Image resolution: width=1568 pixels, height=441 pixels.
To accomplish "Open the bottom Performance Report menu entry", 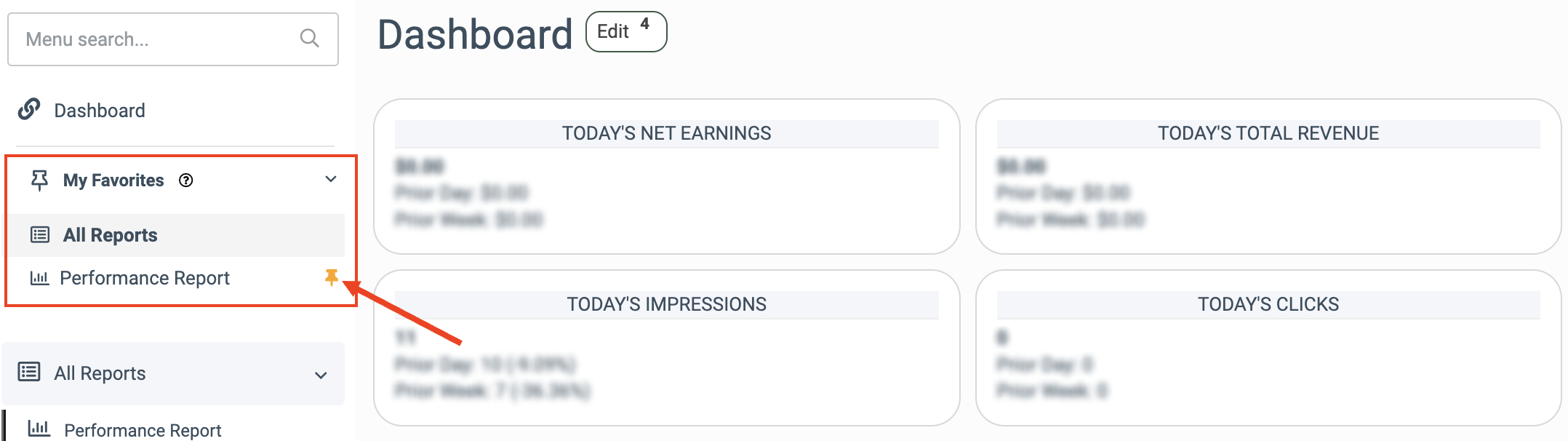I will click(x=143, y=430).
